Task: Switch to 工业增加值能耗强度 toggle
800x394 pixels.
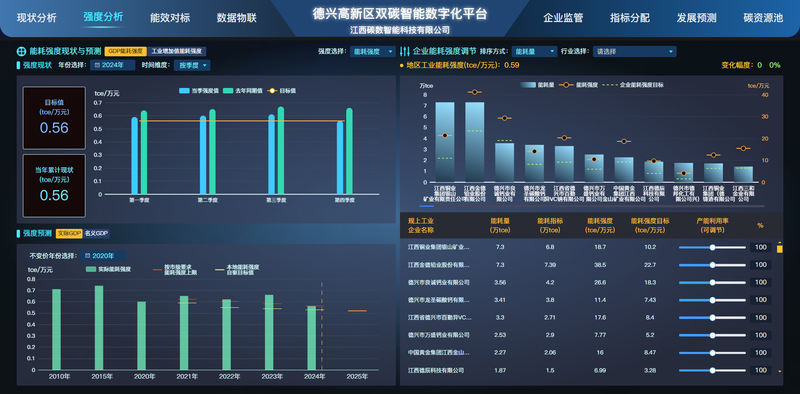Action: coord(177,52)
